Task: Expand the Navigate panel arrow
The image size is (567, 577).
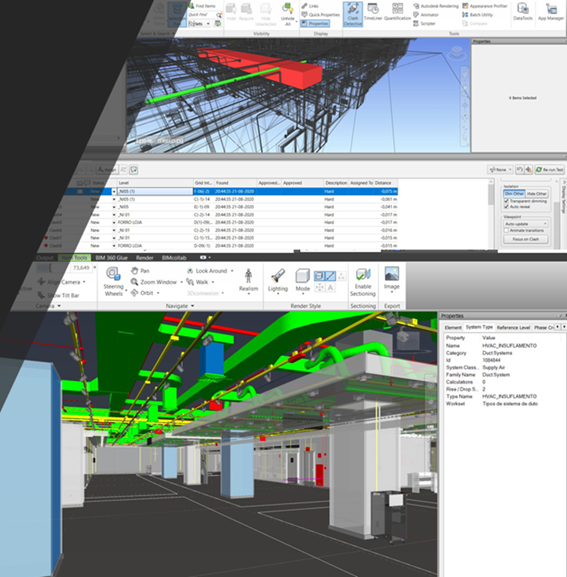Action: [x=192, y=306]
